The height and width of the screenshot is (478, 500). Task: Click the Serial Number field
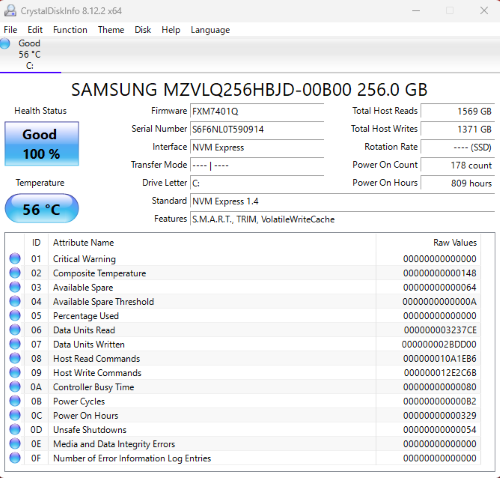(x=257, y=129)
